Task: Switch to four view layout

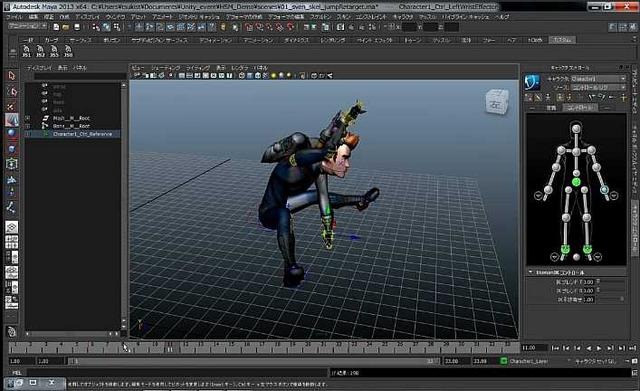Action: pyautogui.click(x=11, y=242)
